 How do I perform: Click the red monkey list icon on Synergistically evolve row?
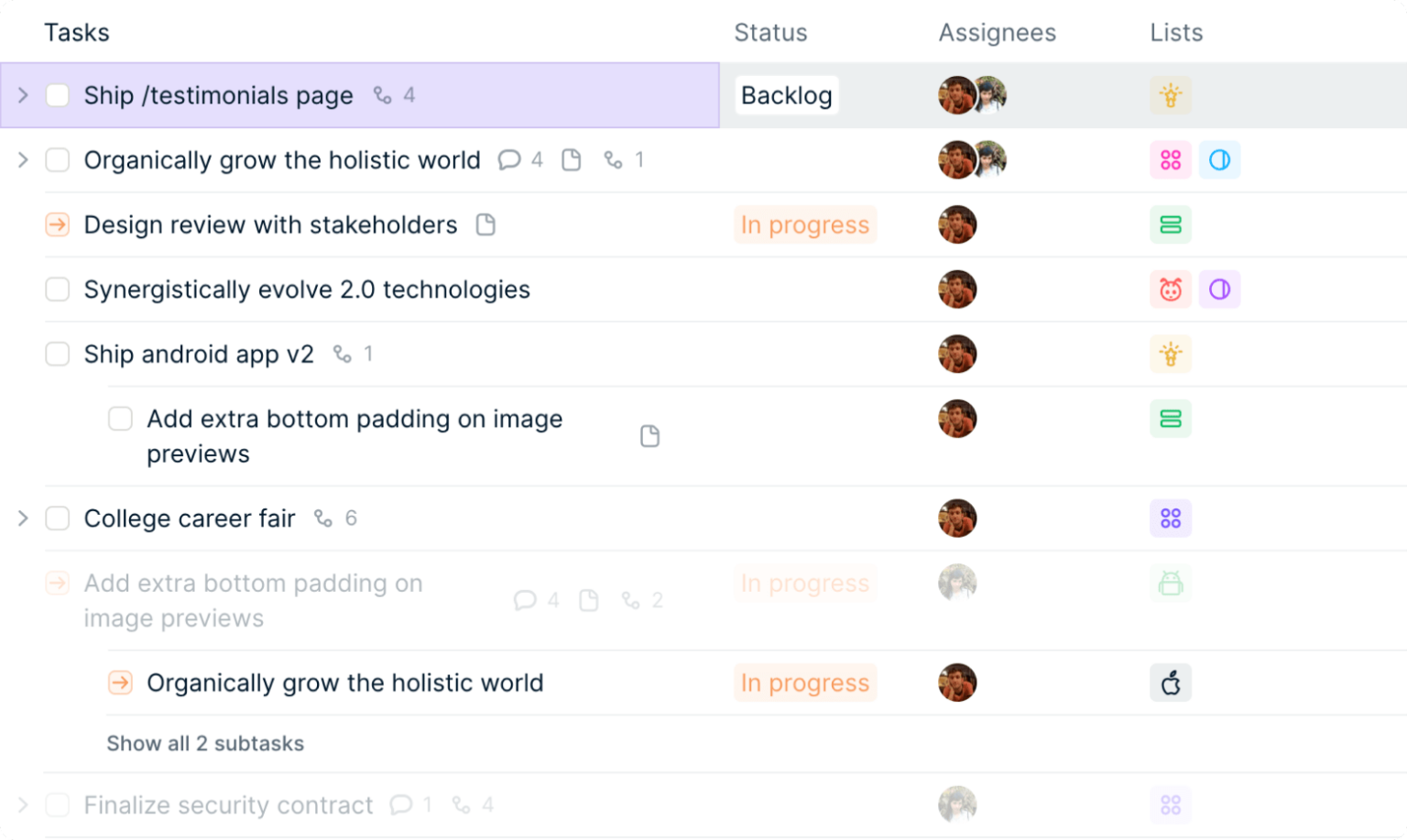click(x=1171, y=289)
